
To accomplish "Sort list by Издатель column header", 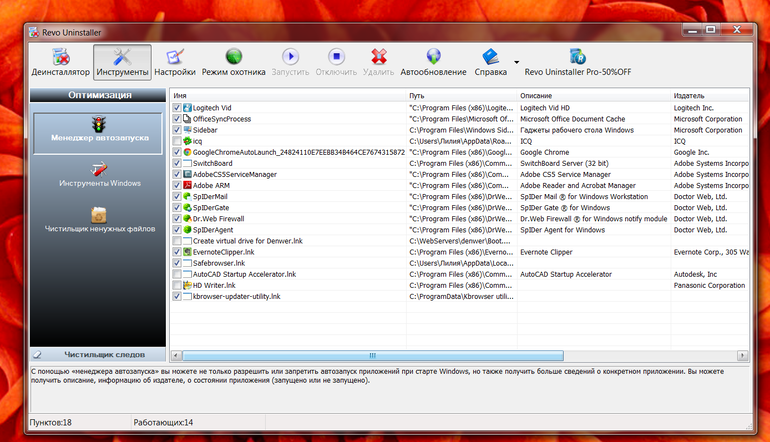I will click(x=710, y=95).
